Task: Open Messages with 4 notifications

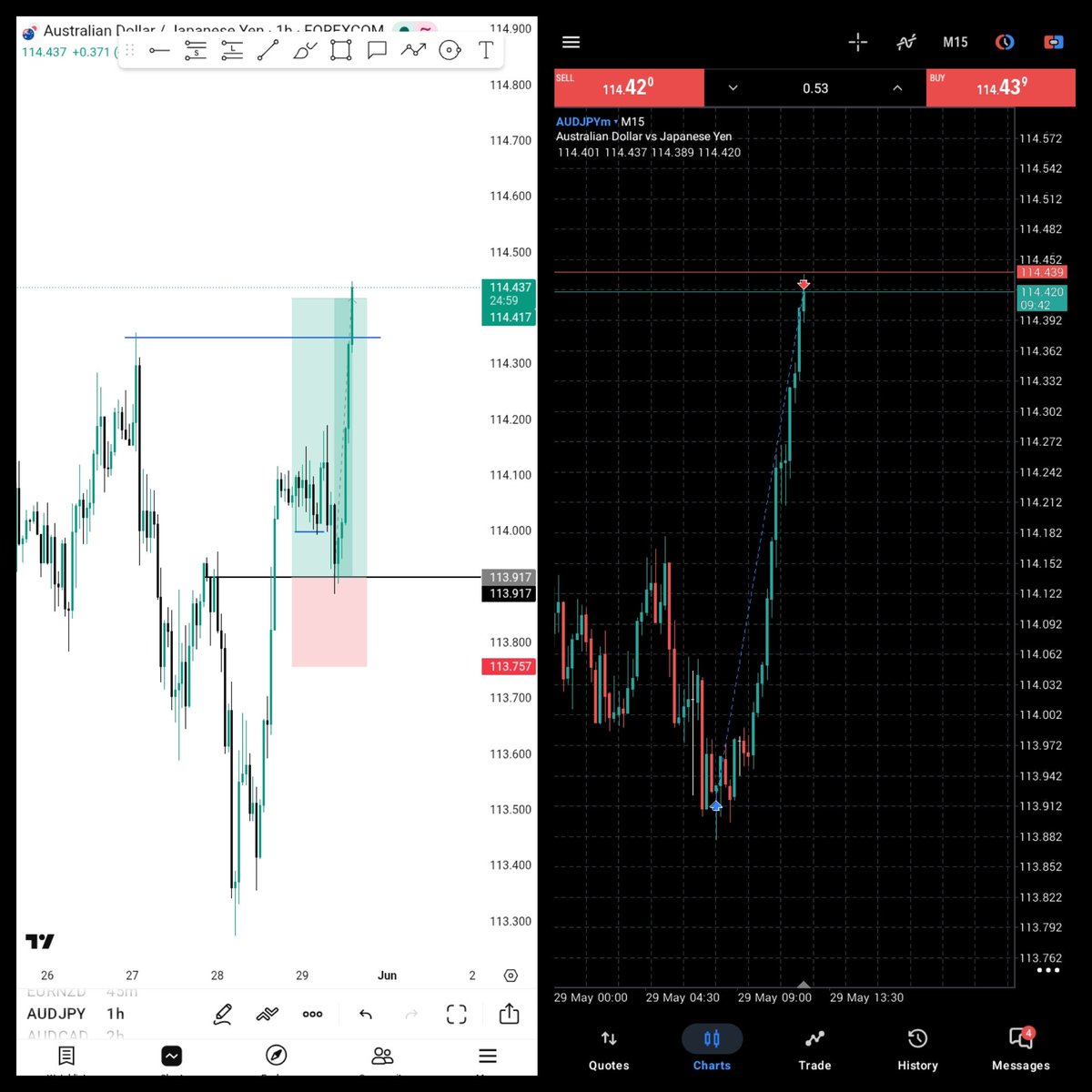Action: pos(1020,1049)
